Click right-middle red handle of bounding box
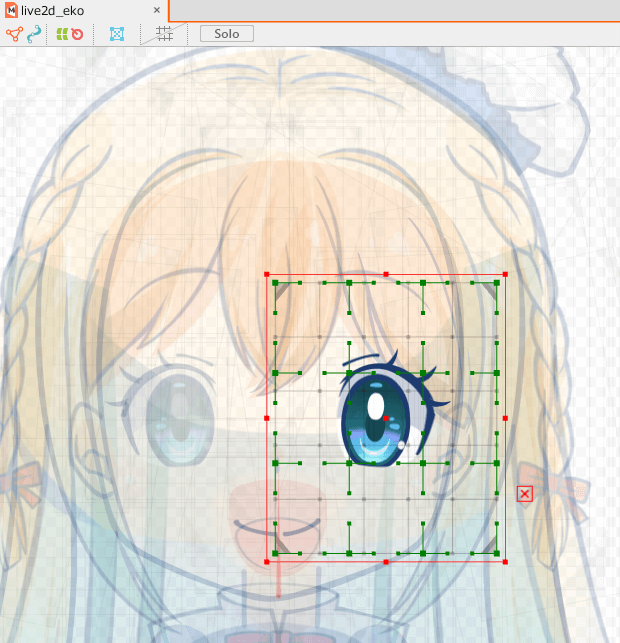Screen dimensions: 620x643 pos(505,418)
